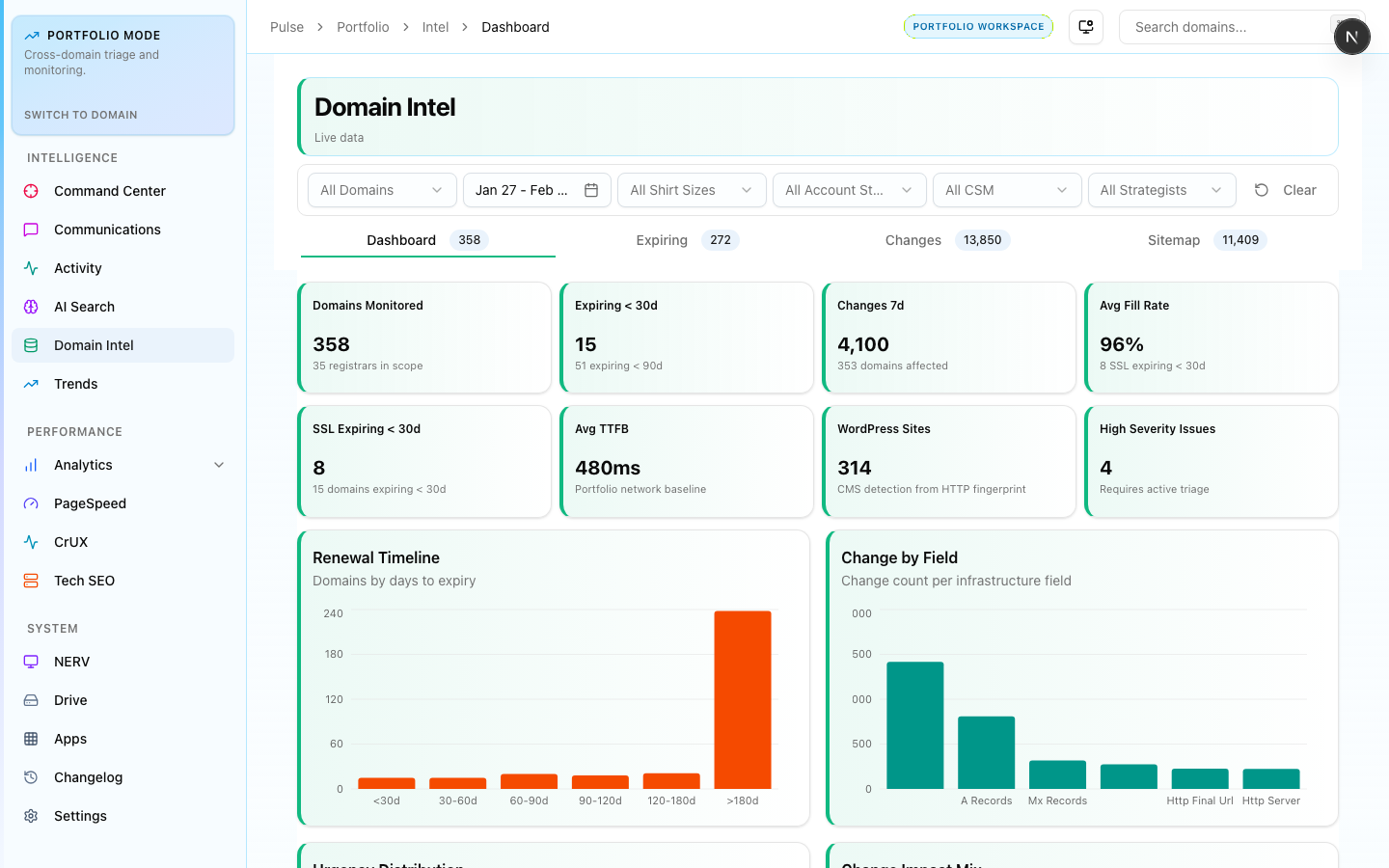Click the monitor icon beside search field
The width and height of the screenshot is (1389, 868).
1086,27
